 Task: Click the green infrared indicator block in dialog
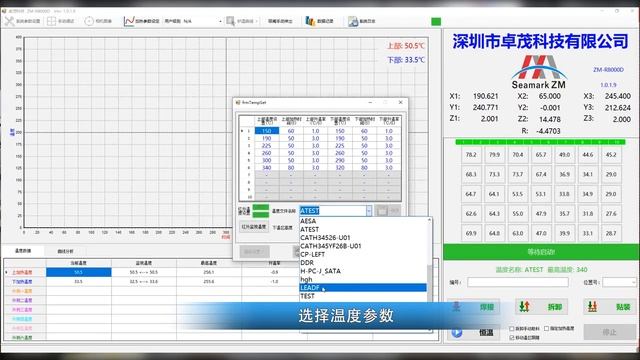click(260, 211)
